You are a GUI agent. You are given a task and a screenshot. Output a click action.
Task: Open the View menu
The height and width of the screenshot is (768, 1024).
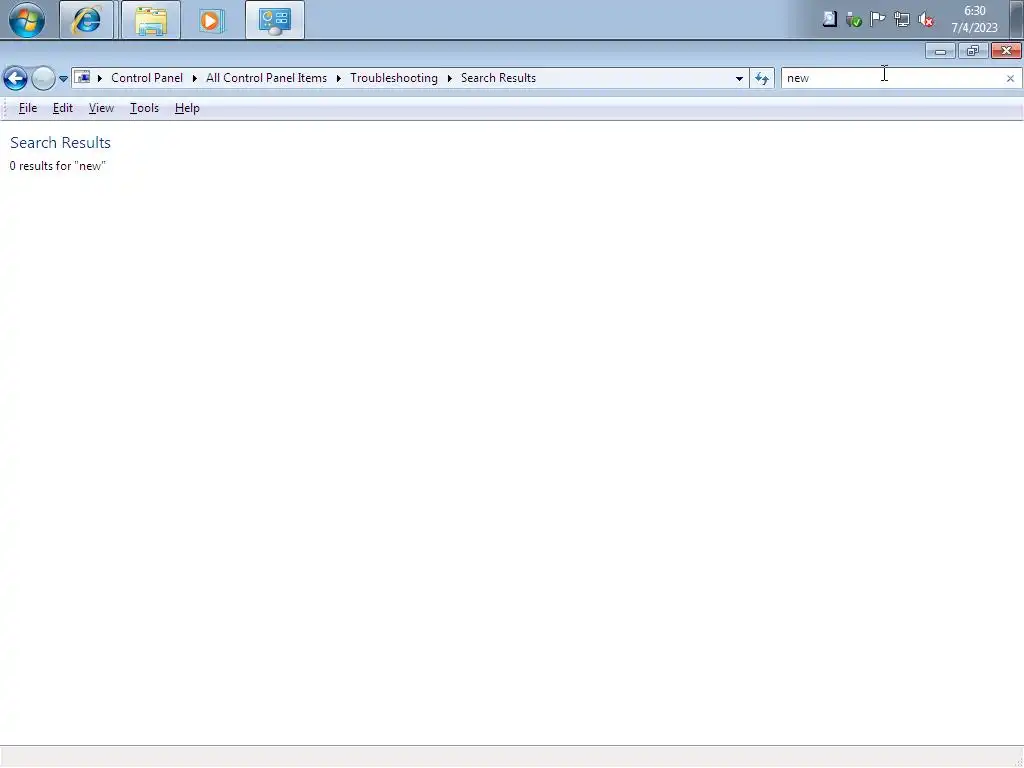pyautogui.click(x=101, y=108)
